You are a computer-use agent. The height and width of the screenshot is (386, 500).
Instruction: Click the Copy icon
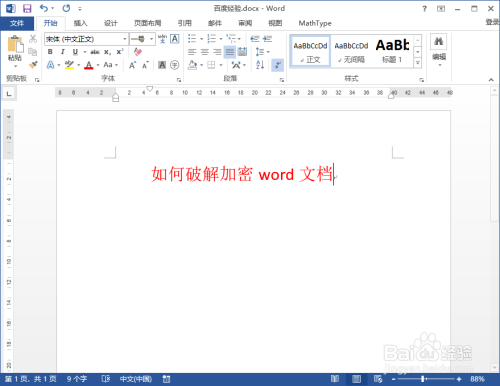[x=33, y=52]
